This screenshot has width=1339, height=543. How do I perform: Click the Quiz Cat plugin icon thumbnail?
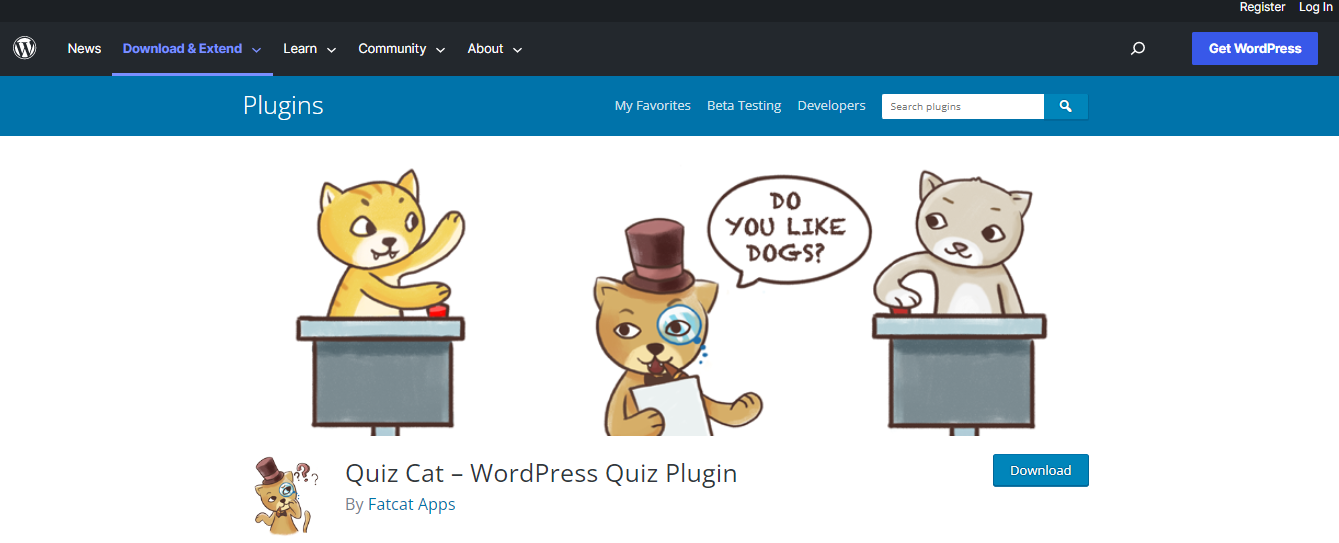(285, 495)
